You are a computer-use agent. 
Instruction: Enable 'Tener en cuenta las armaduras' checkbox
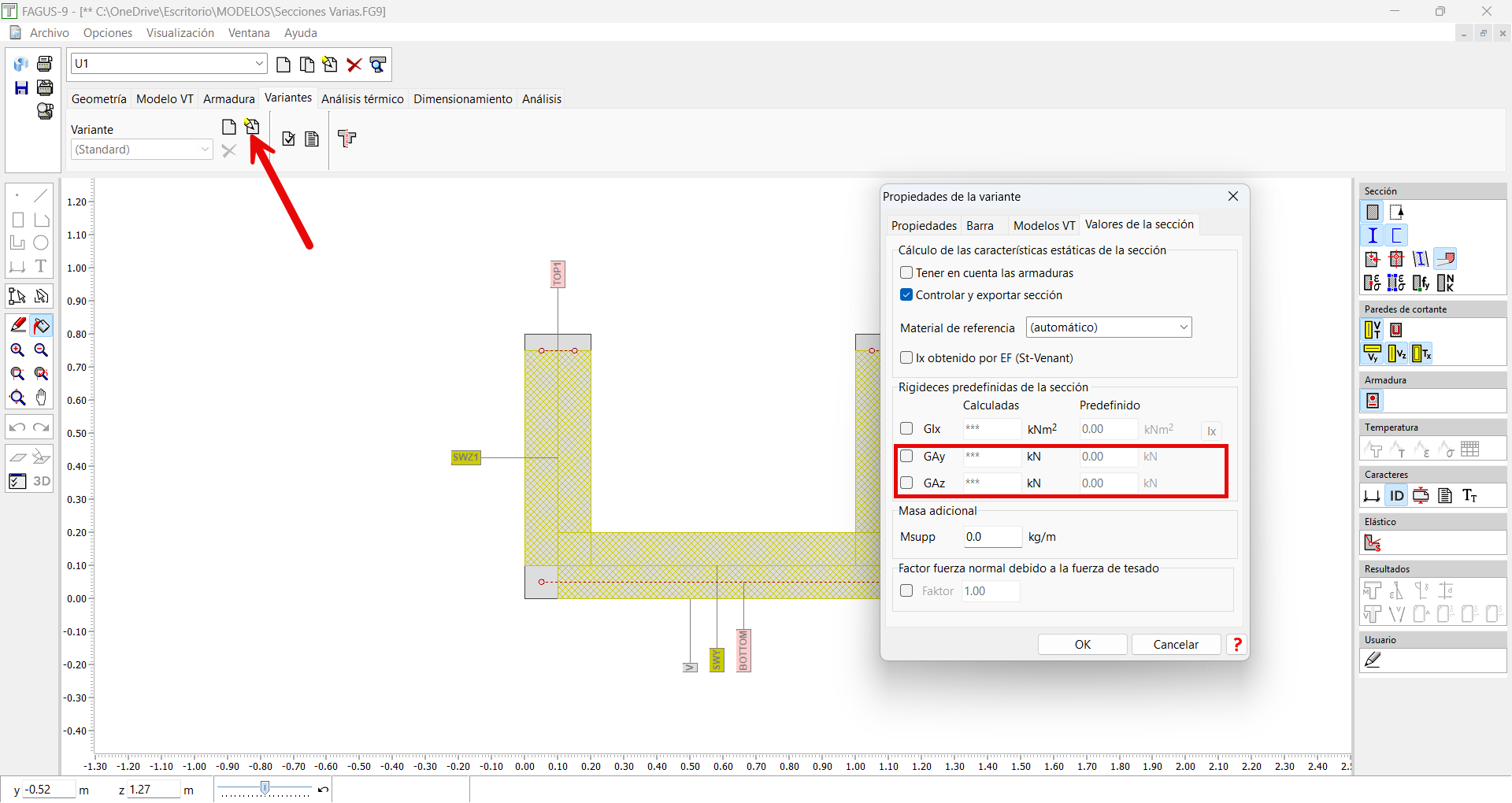(x=906, y=273)
